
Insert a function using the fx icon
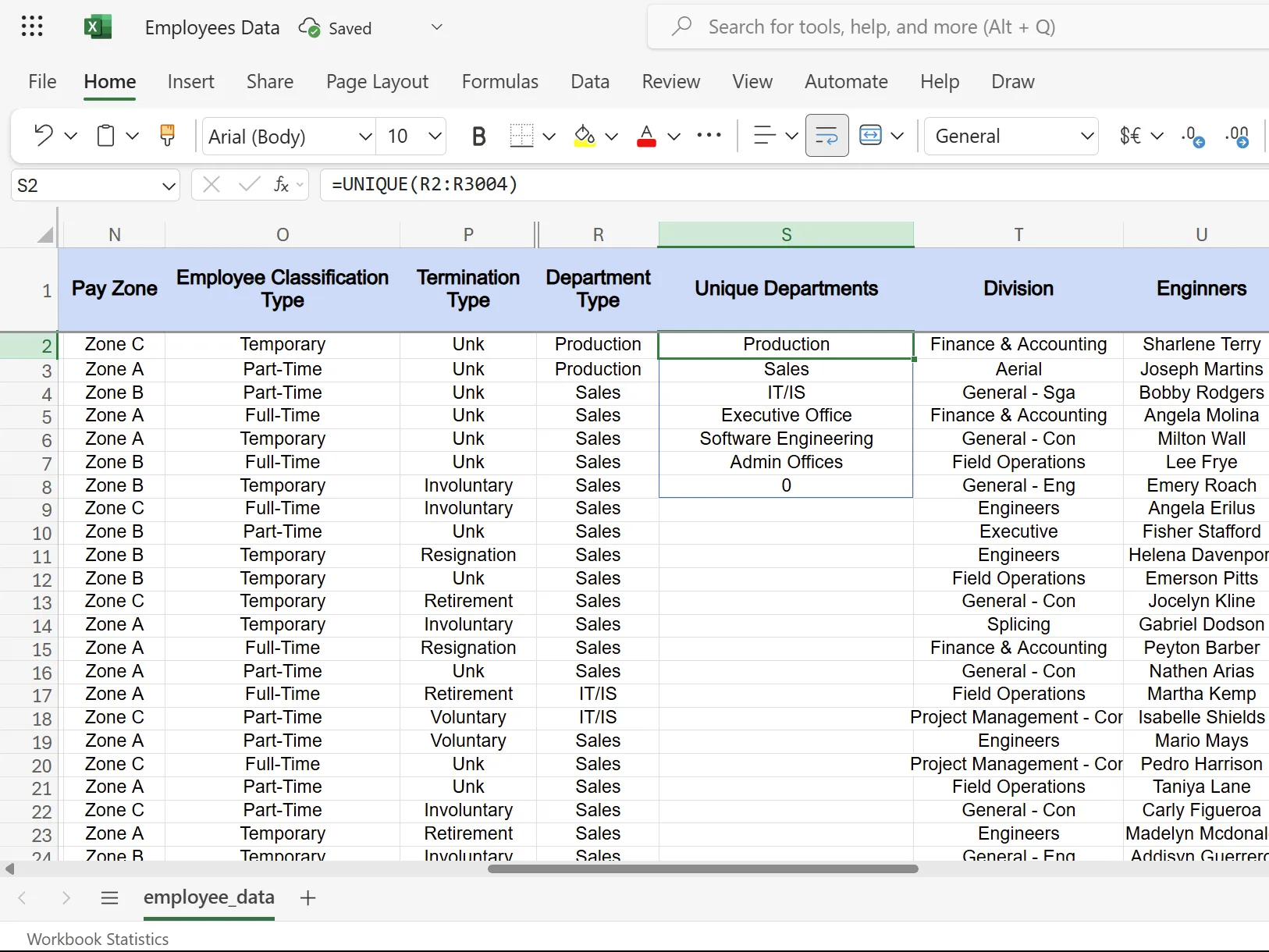tap(282, 185)
